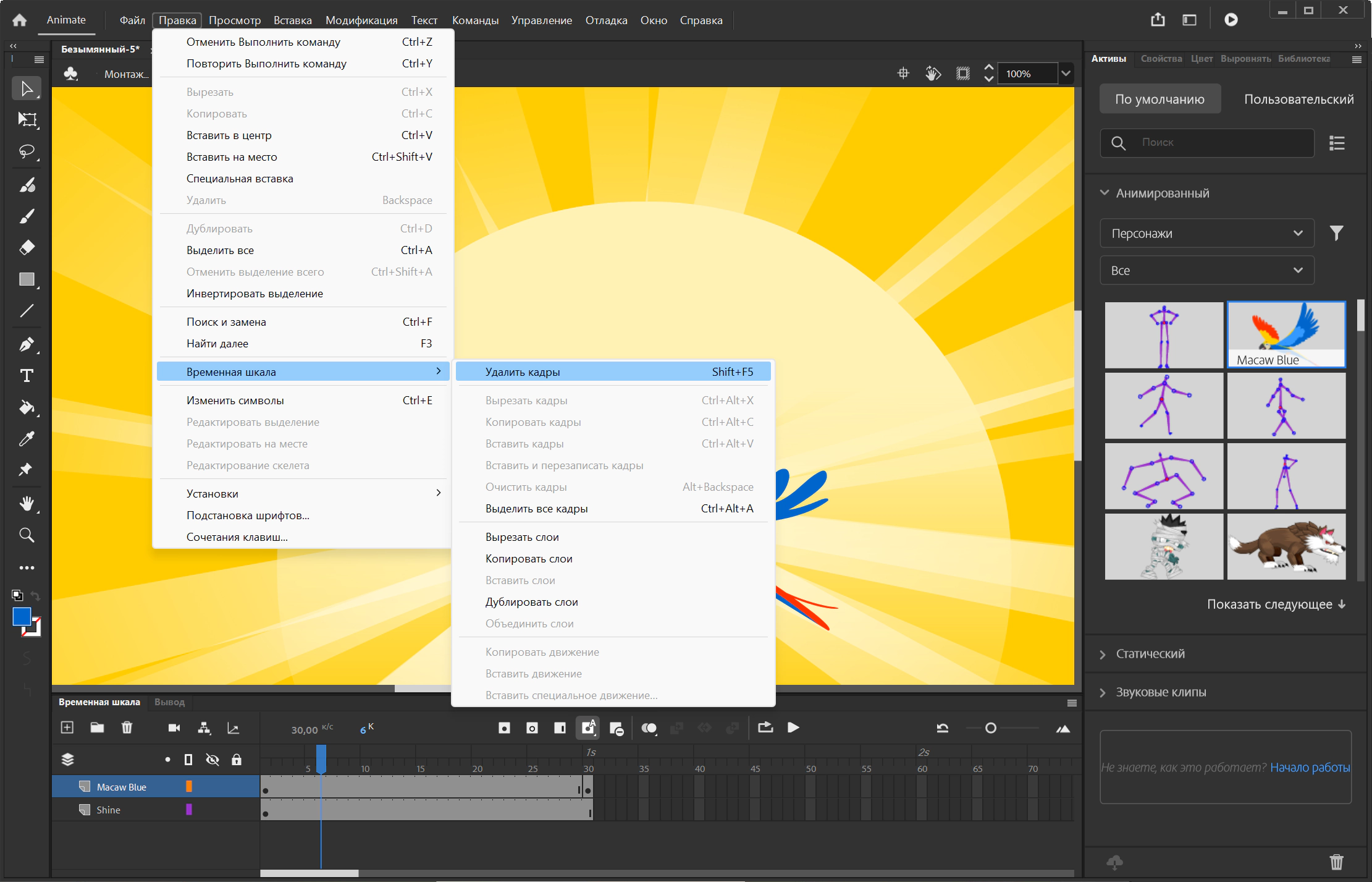Screen dimensions: 1372x882
Task: Create a new layer folder
Action: (x=97, y=727)
